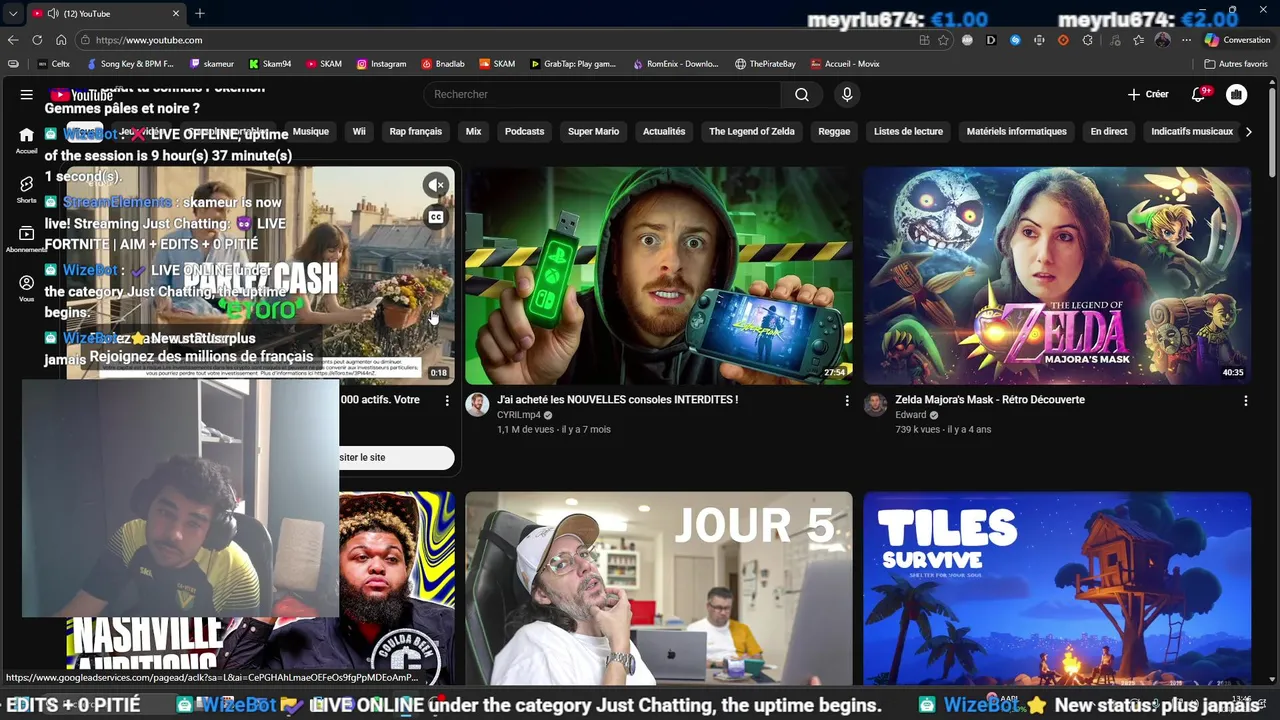
Task: Open the browser profile avatar
Action: tap(1162, 40)
